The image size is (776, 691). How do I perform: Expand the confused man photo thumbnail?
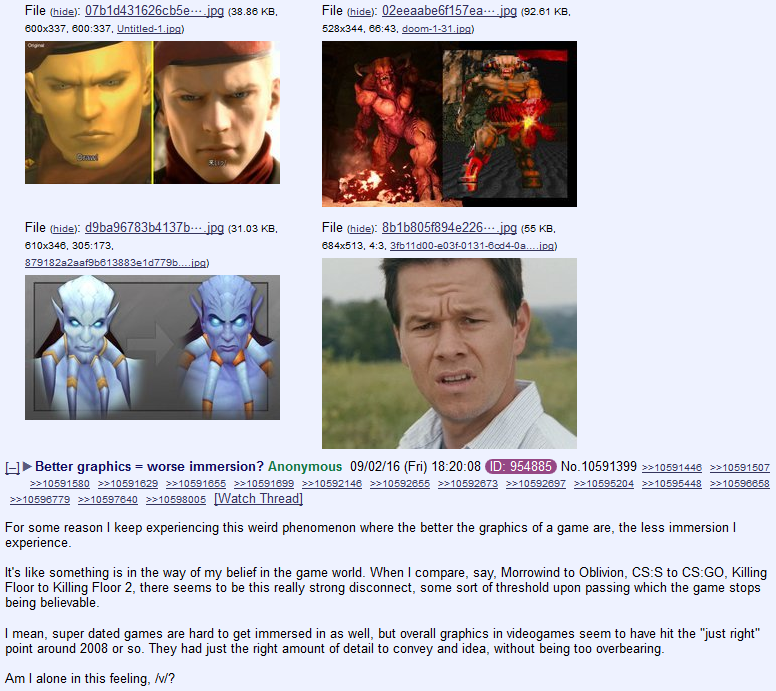pos(449,353)
